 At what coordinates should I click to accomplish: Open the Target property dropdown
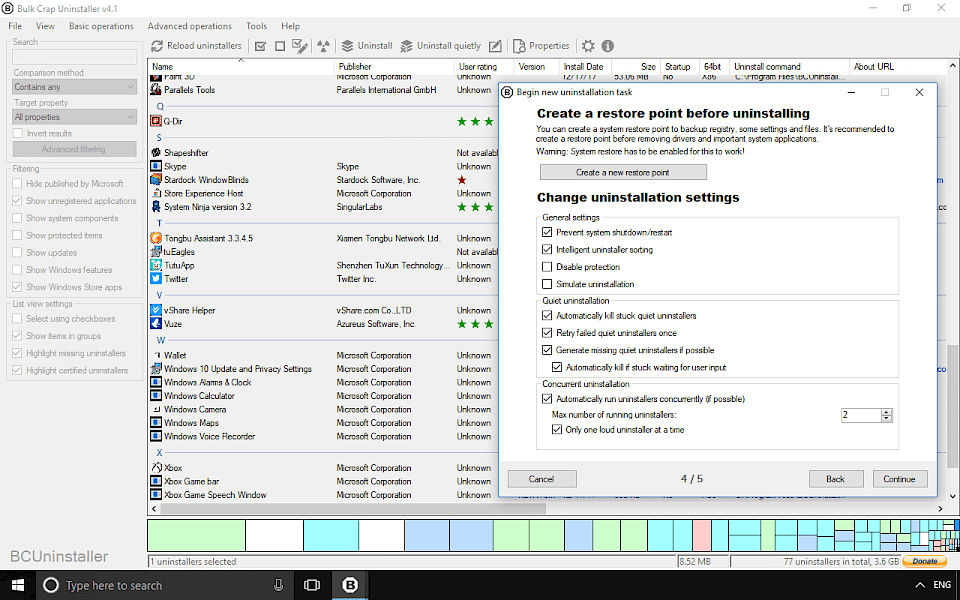click(75, 117)
